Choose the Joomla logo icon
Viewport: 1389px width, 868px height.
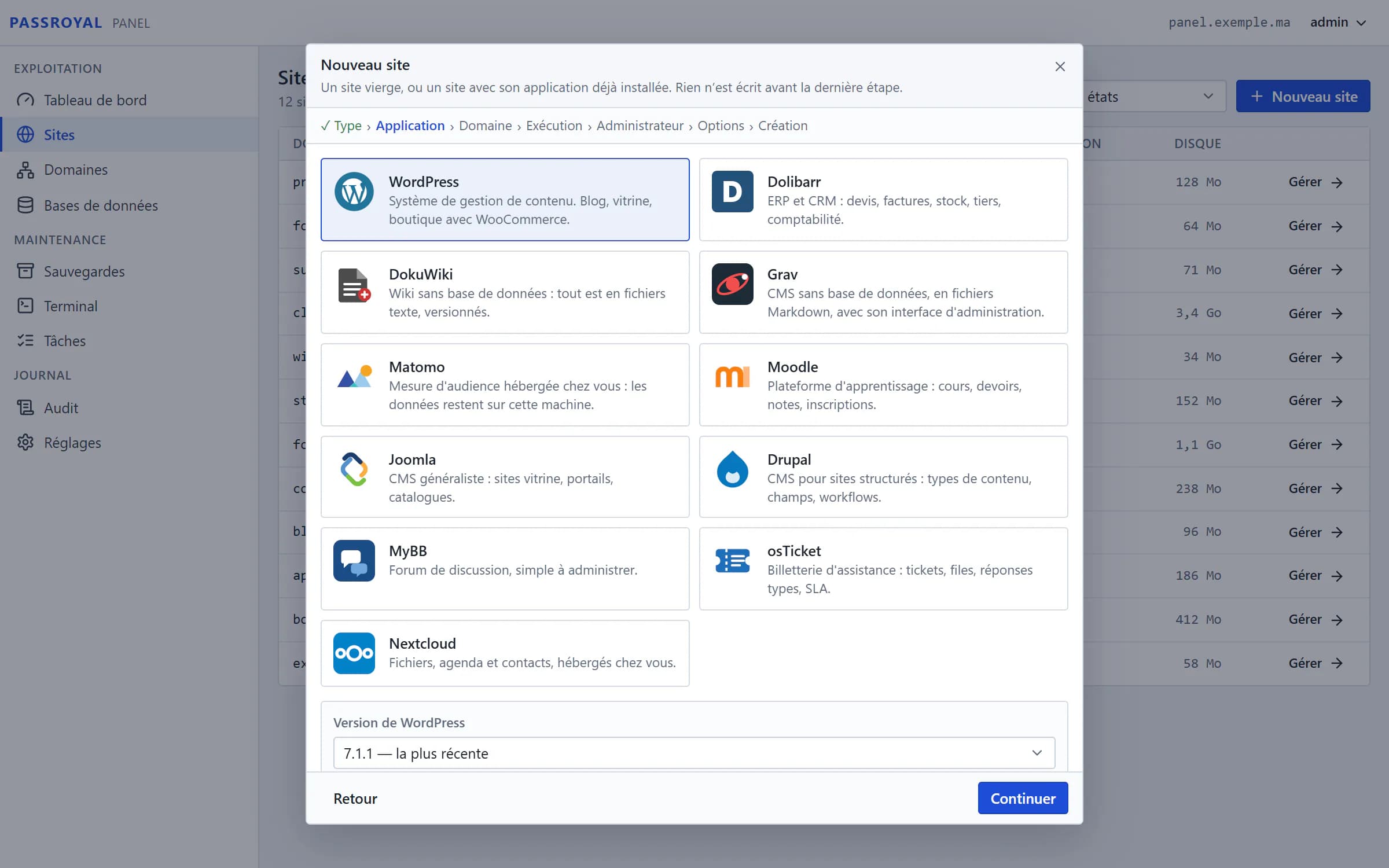(354, 469)
